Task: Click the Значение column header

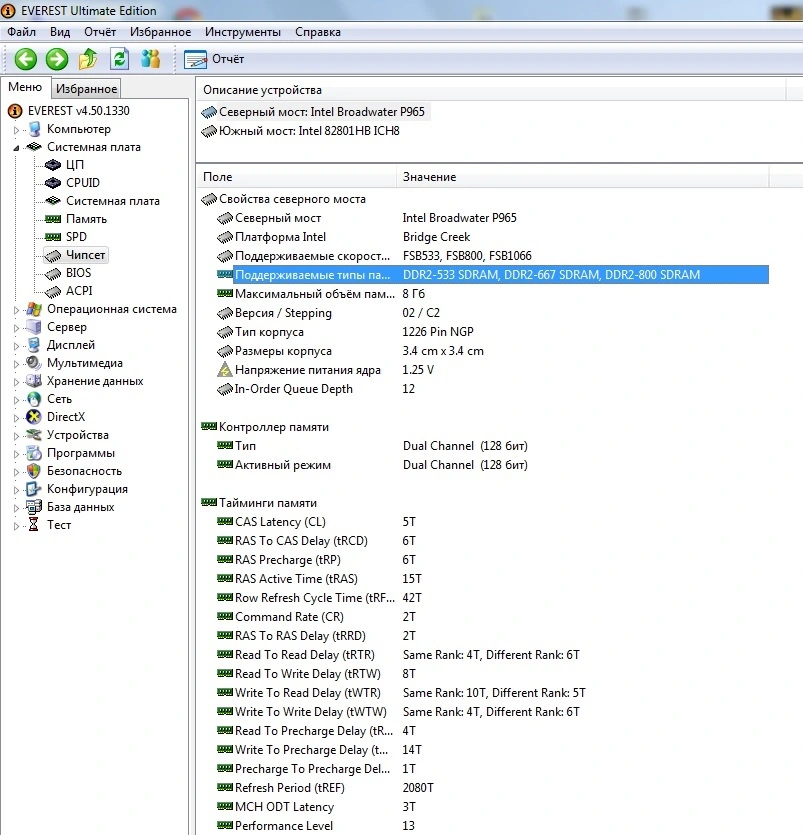Action: pos(583,177)
